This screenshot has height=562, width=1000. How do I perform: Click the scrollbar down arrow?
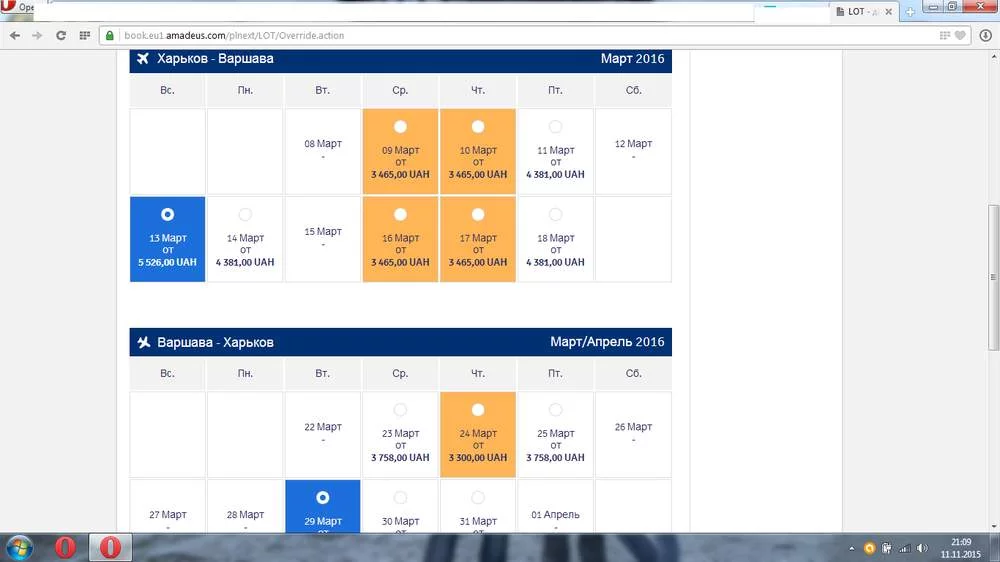coord(994,527)
